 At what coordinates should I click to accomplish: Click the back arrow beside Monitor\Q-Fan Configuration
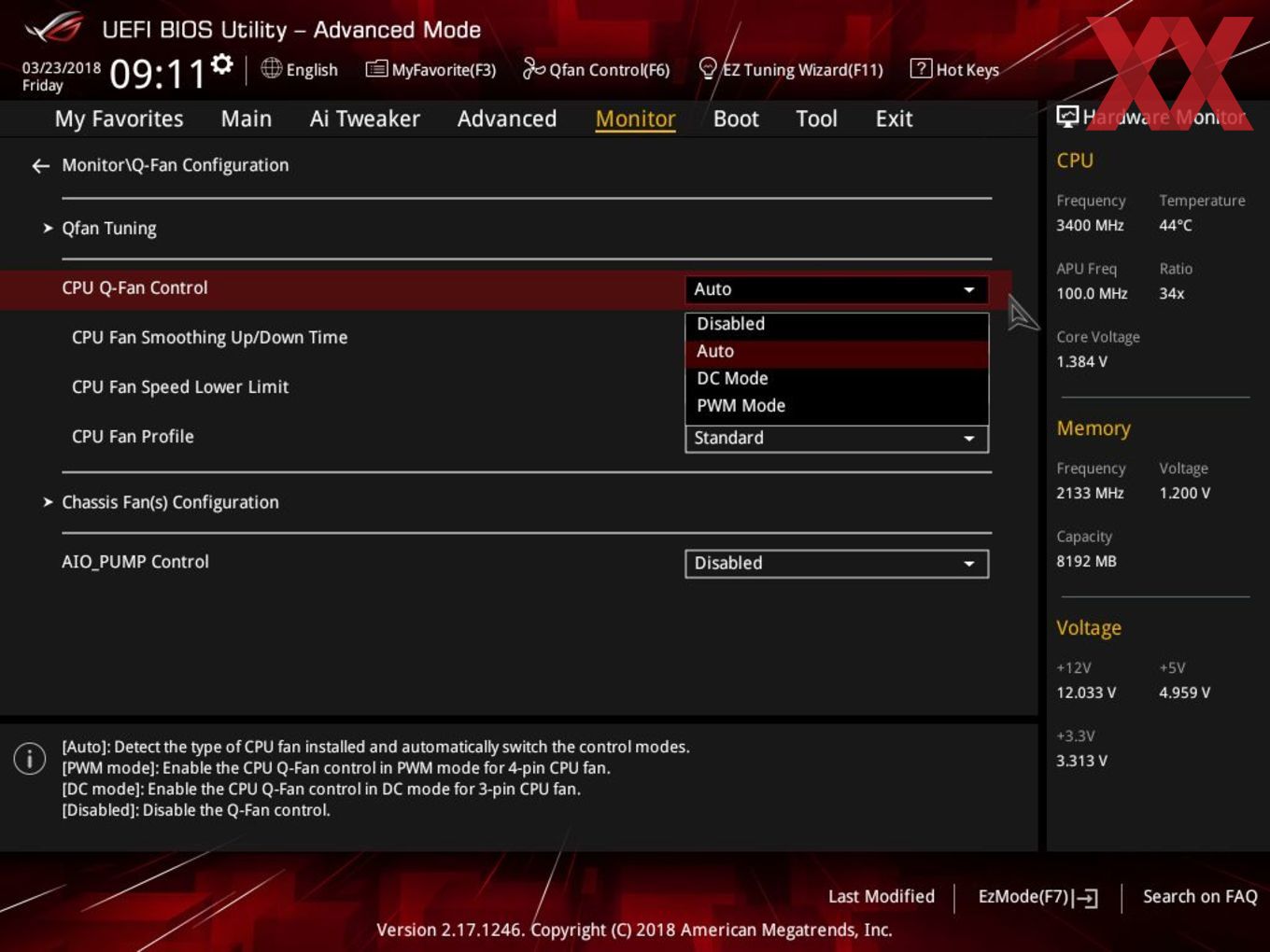click(x=40, y=166)
